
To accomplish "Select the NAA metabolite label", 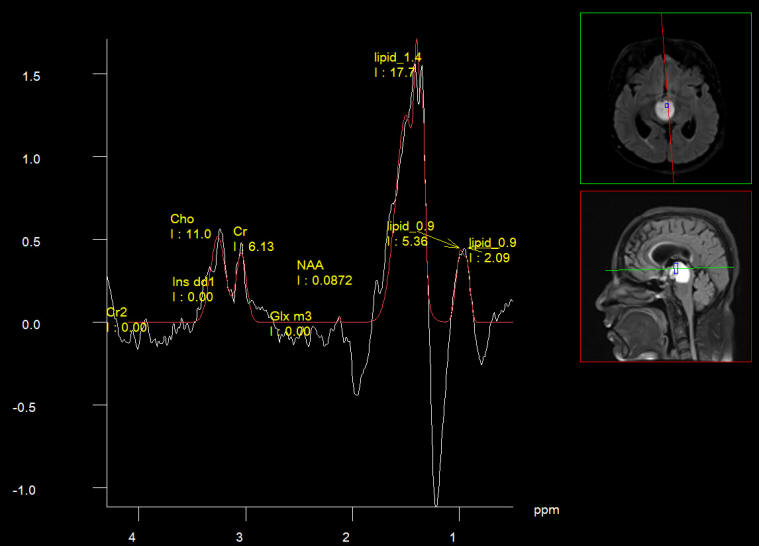I will 311,266.
